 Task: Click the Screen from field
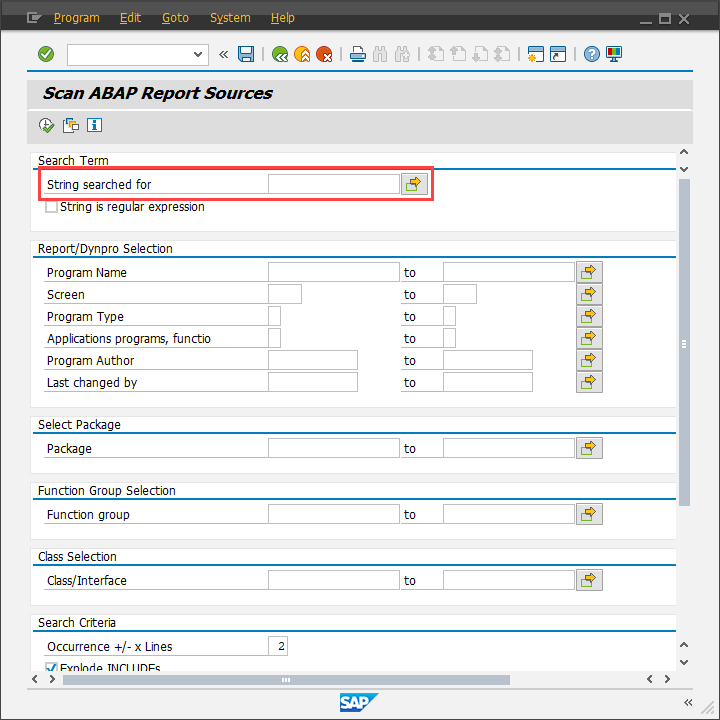tap(285, 294)
